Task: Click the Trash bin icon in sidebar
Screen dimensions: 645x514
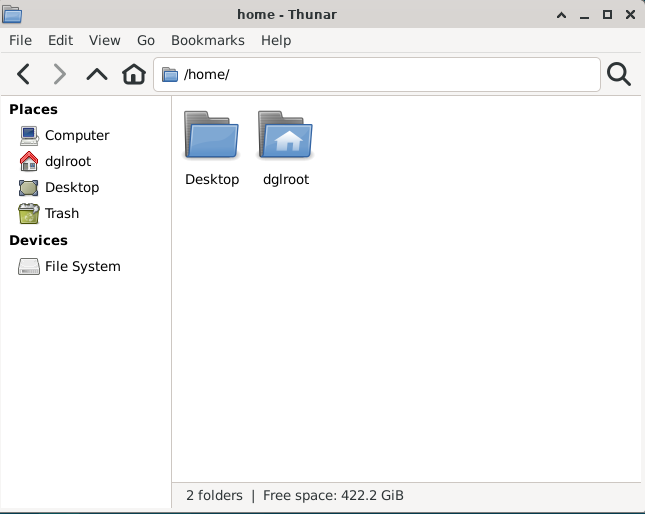Action: point(29,213)
